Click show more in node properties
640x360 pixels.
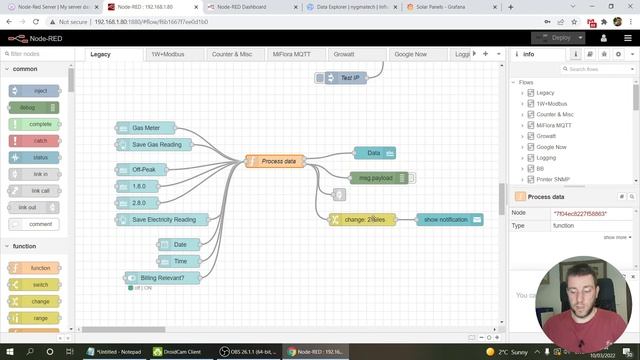617,238
